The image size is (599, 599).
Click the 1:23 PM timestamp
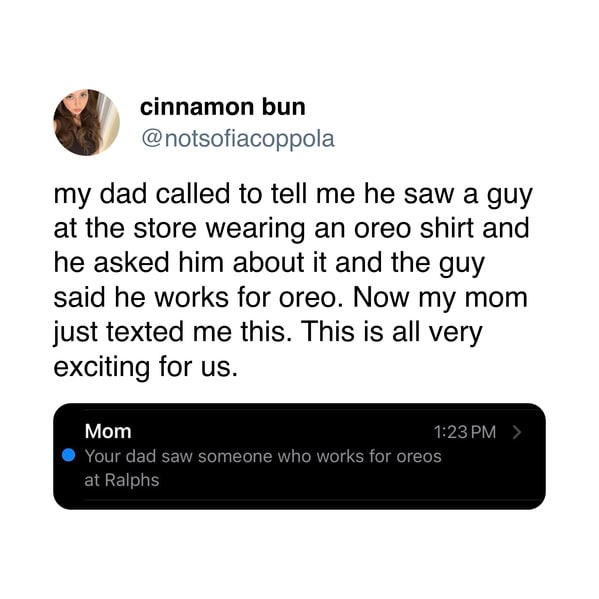[465, 432]
